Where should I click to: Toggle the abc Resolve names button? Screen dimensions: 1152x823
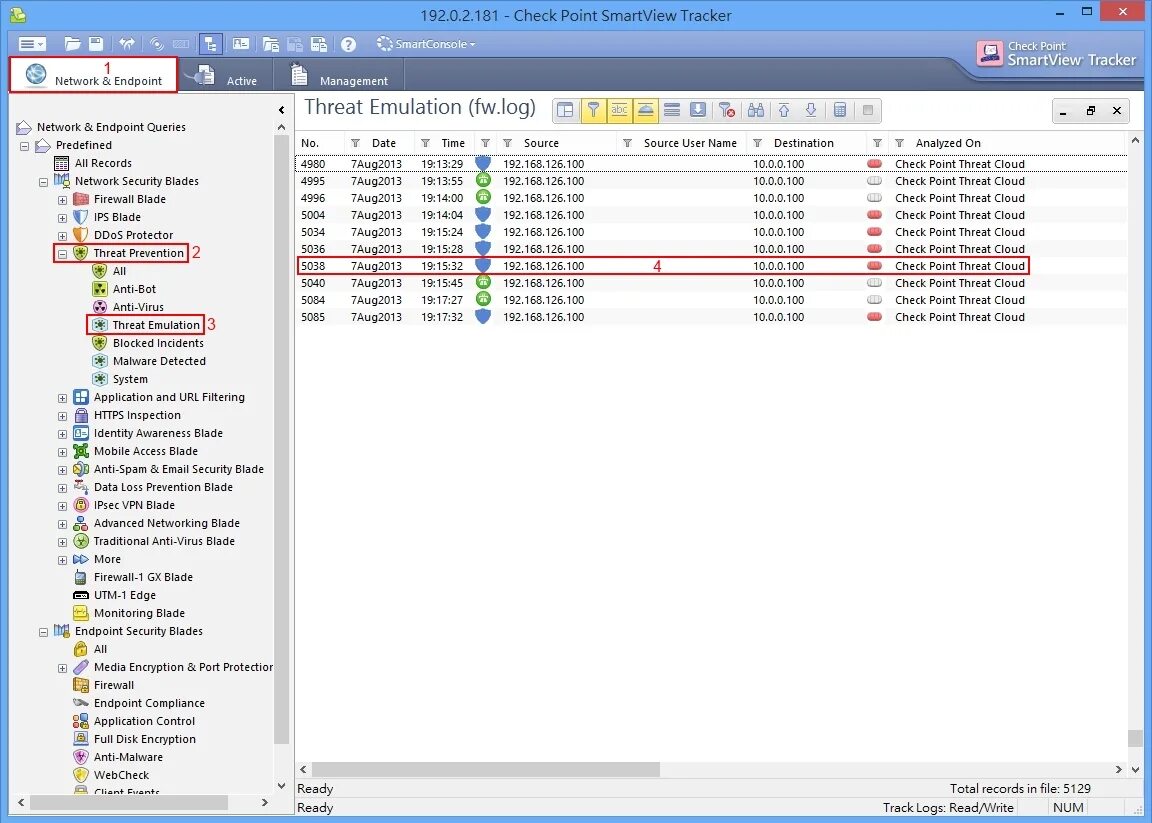(x=619, y=110)
